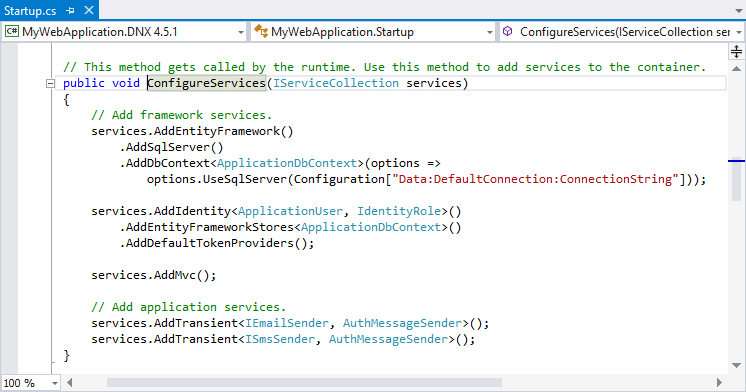Screen dimensions: 746x392
Task: Click the Startup class icon
Action: pos(261,31)
